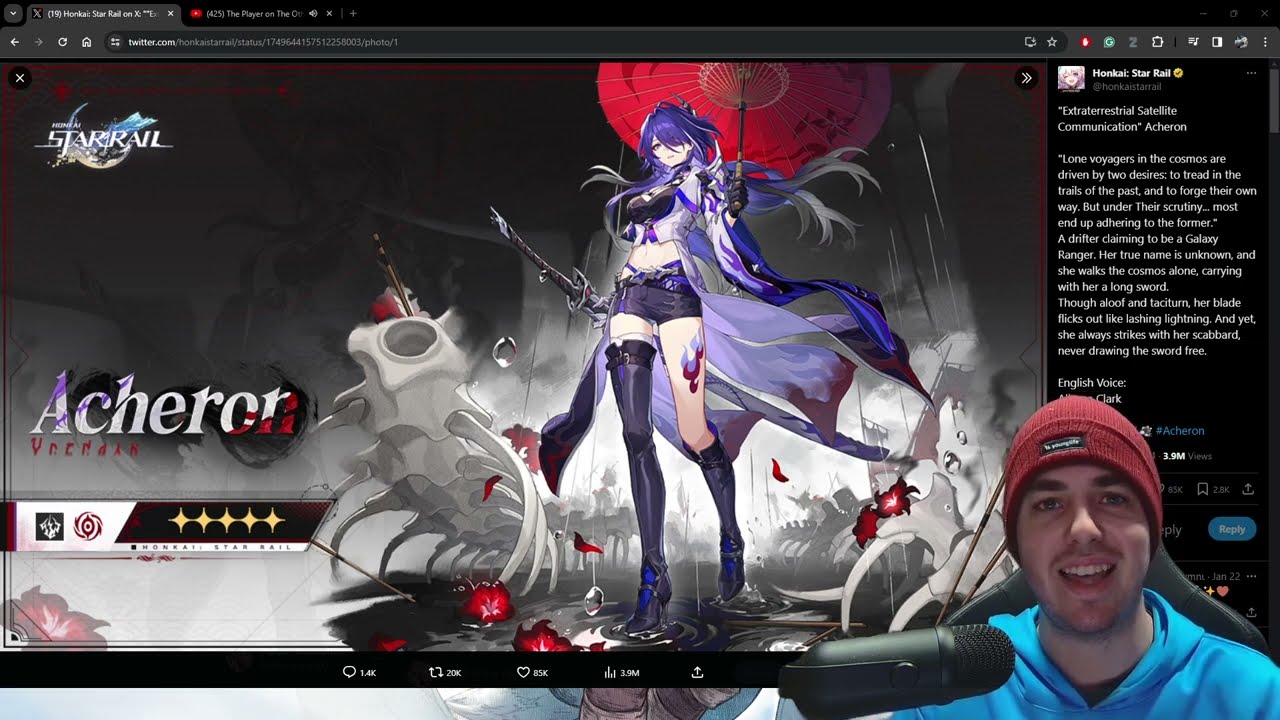Close the photo viewer with the X
1280x720 pixels.
20,78
